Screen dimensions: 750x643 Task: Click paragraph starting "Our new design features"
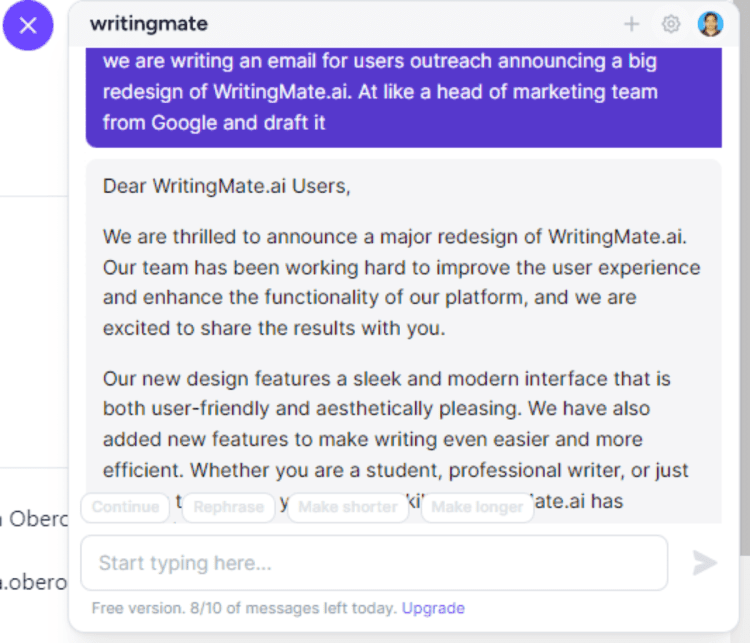(x=402, y=424)
